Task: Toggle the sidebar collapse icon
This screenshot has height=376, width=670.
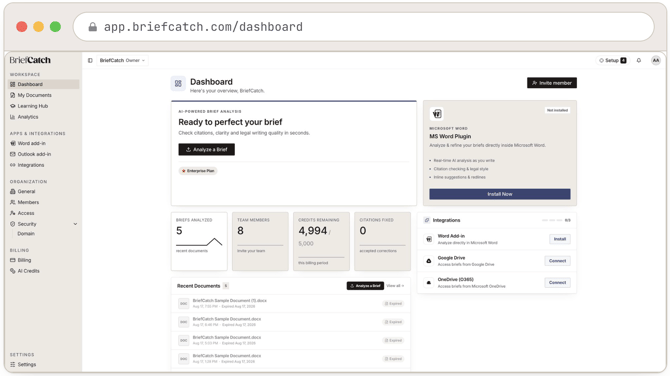Action: pos(90,60)
